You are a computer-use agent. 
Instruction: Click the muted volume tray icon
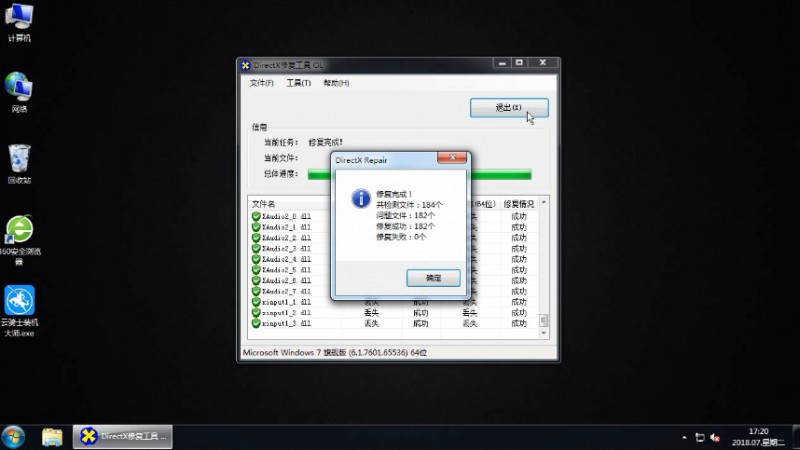click(715, 437)
